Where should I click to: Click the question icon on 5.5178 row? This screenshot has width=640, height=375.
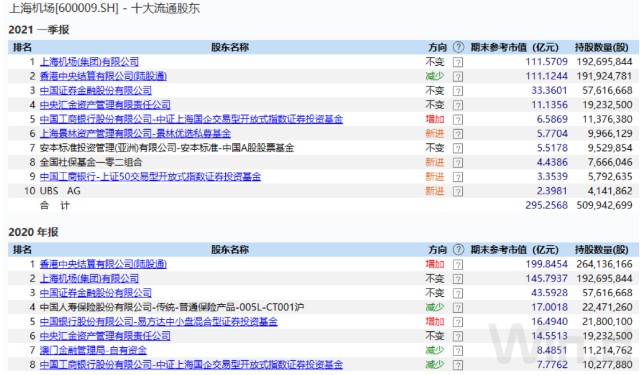(x=458, y=148)
